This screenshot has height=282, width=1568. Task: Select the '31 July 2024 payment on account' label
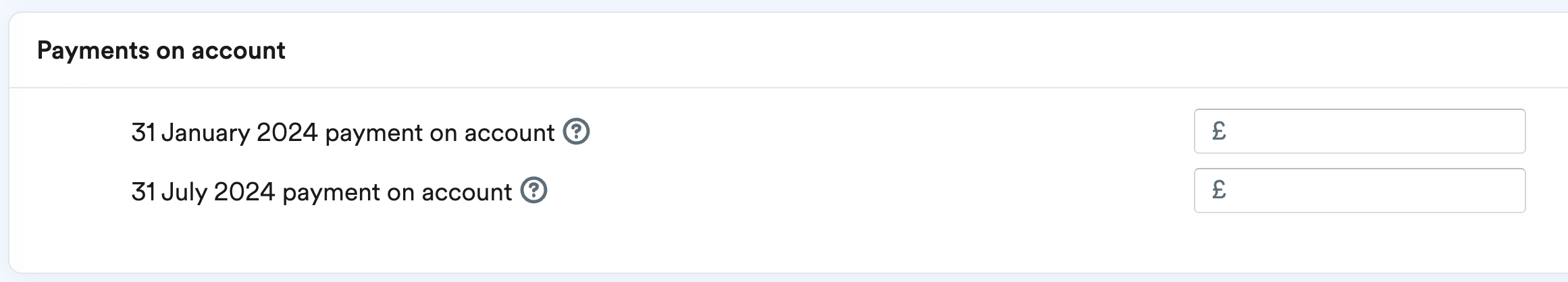pyautogui.click(x=321, y=192)
